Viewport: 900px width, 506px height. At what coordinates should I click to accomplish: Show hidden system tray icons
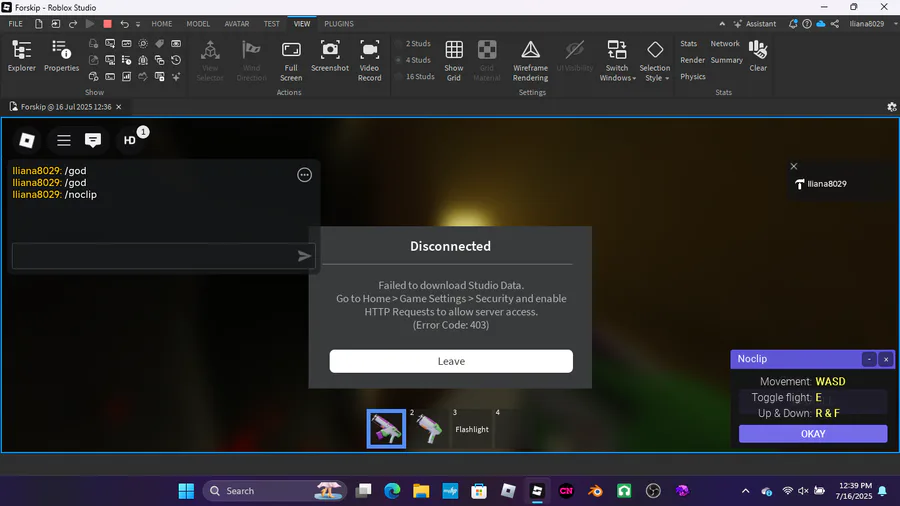click(x=745, y=491)
